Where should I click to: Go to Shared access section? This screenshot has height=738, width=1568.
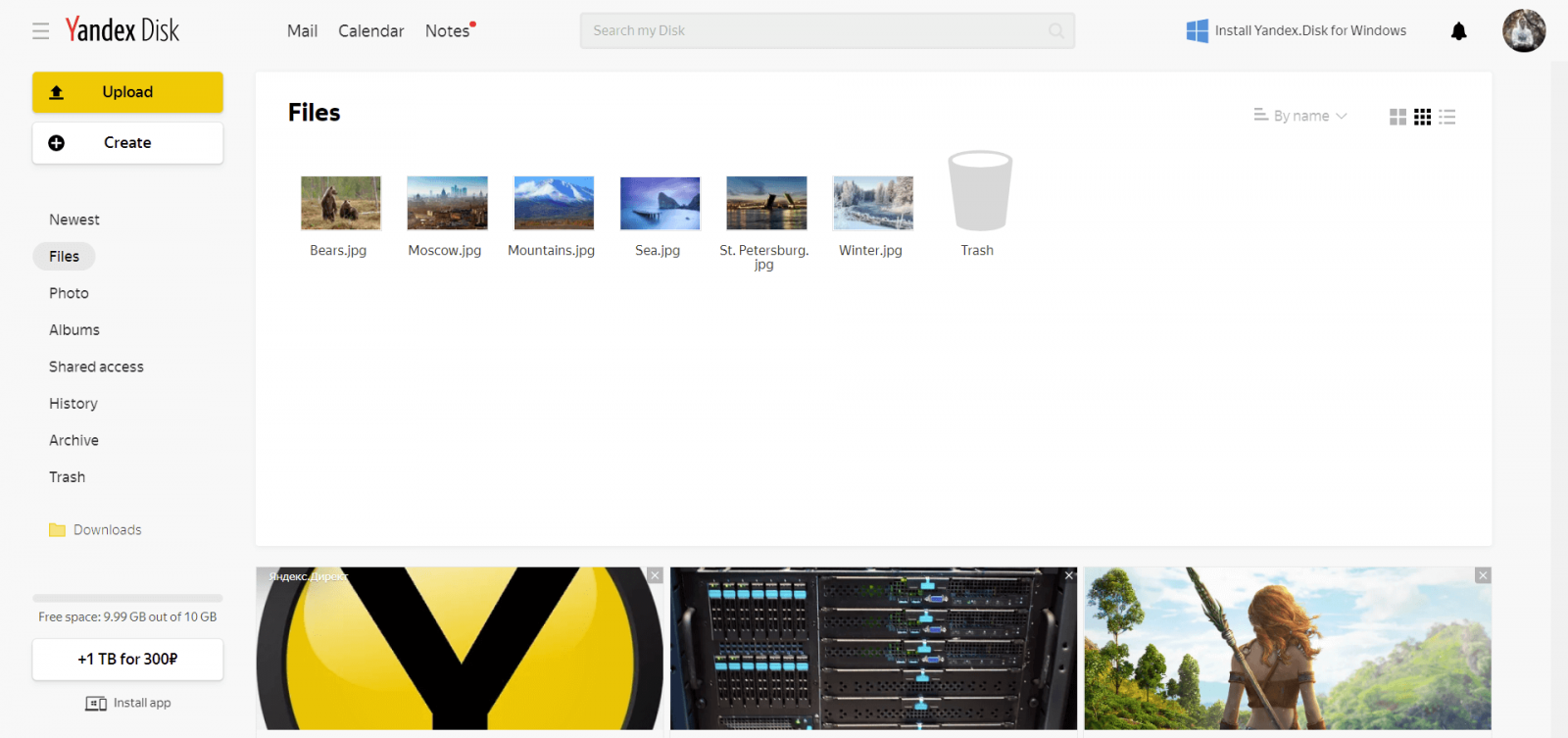coord(96,367)
